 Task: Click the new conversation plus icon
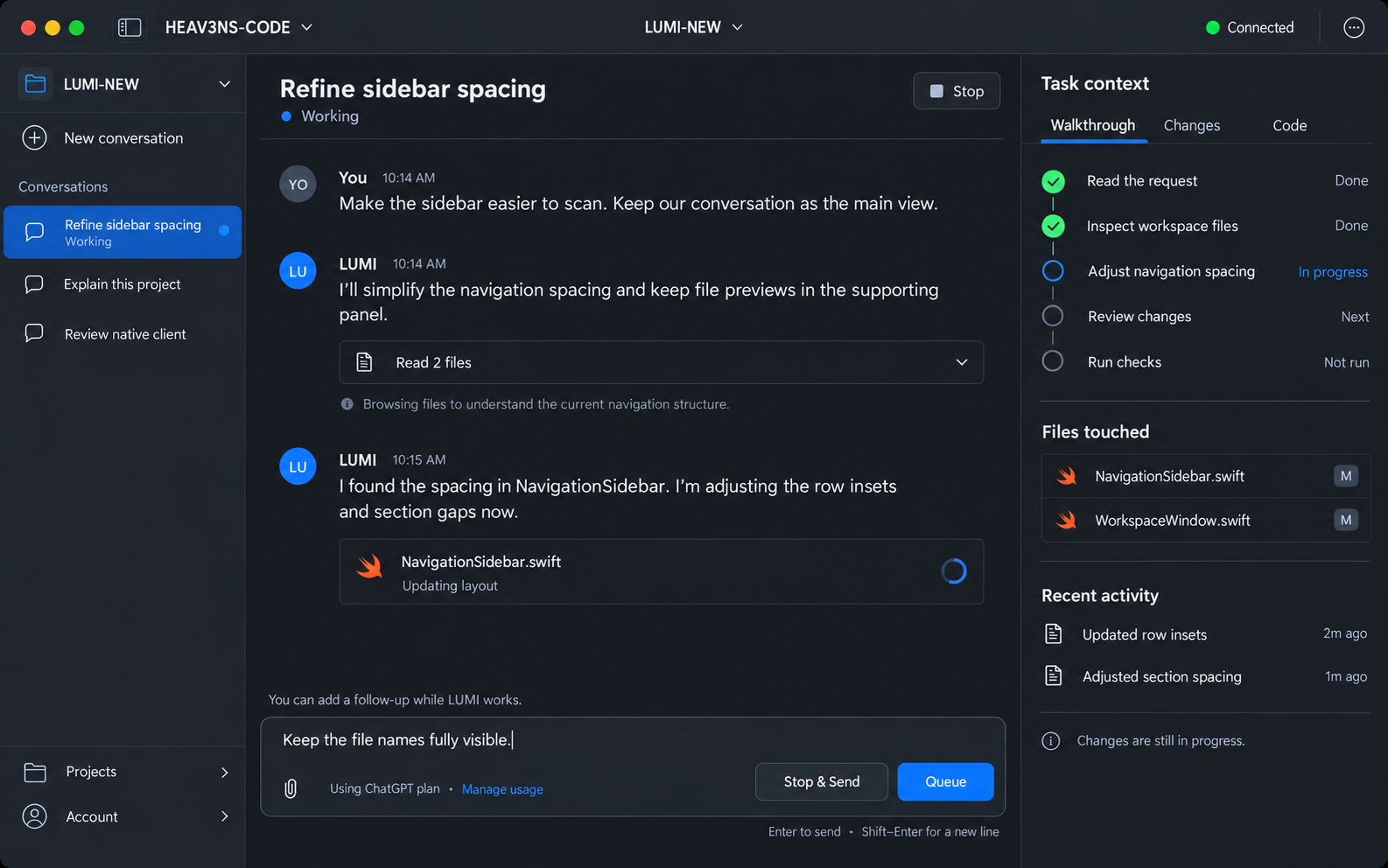point(34,138)
